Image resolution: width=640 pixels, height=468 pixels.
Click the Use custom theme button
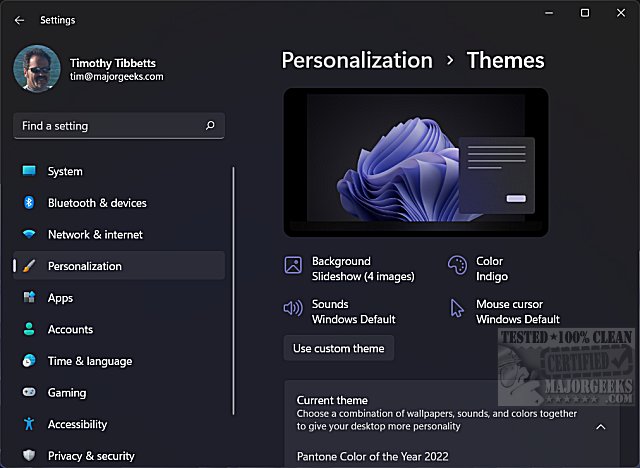point(339,348)
